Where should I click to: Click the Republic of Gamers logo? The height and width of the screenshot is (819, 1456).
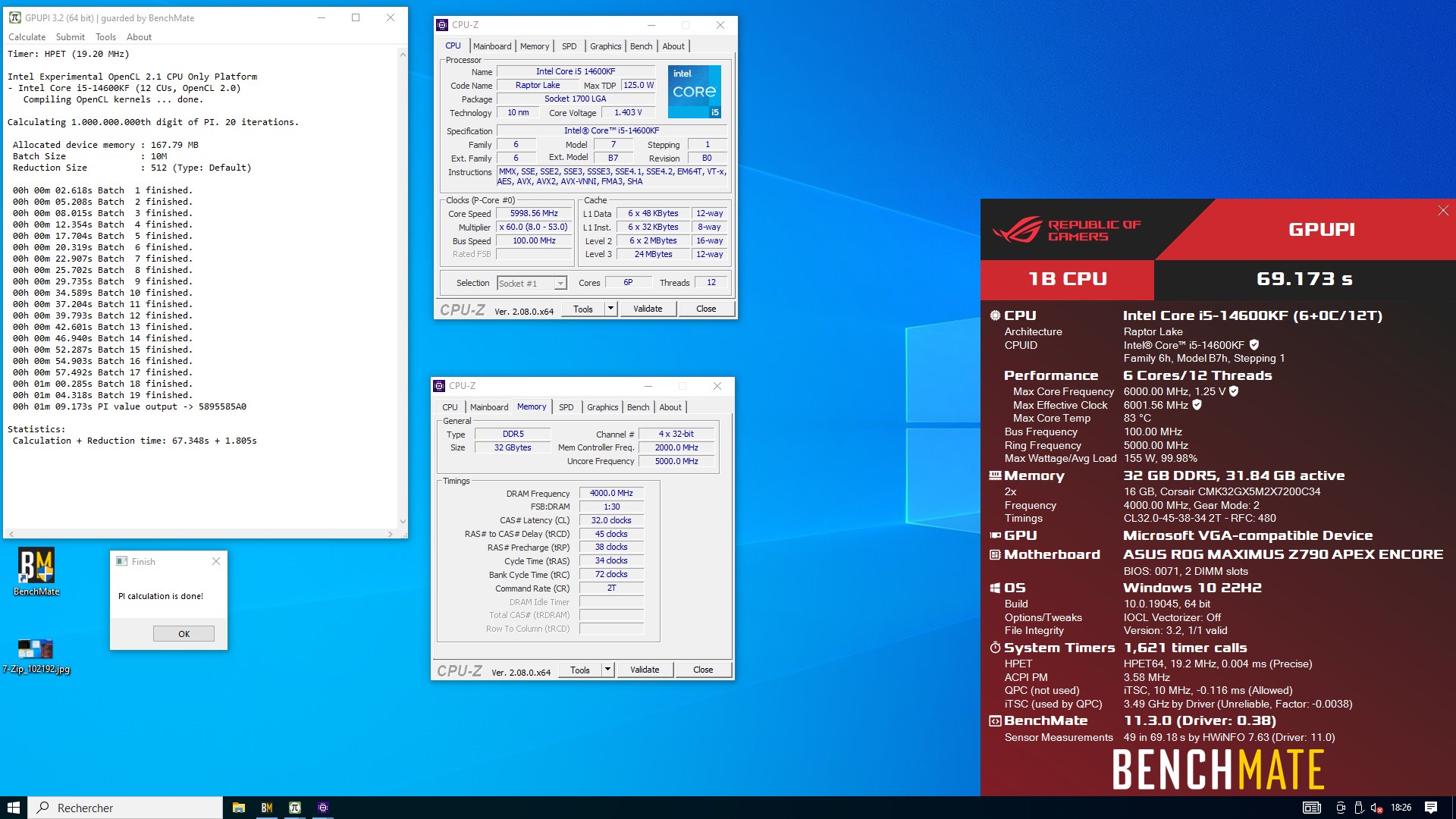pos(1065,230)
